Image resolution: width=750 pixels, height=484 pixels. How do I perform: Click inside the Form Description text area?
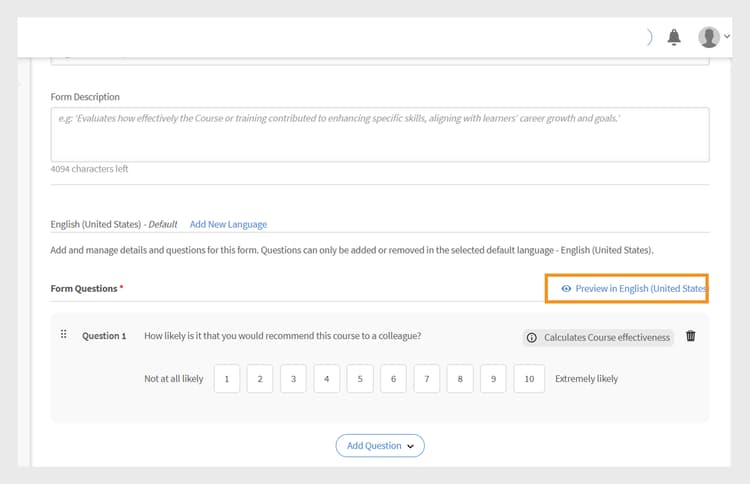(379, 134)
